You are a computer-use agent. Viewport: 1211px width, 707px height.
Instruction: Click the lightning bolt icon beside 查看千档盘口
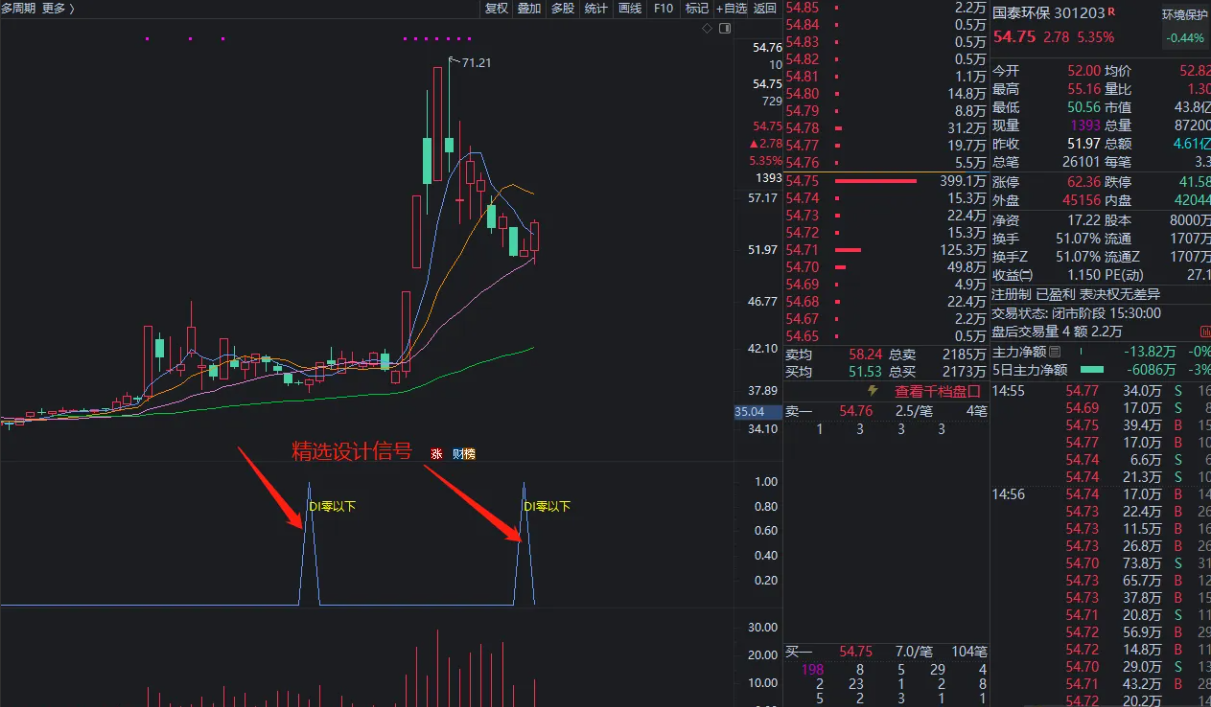(x=872, y=391)
